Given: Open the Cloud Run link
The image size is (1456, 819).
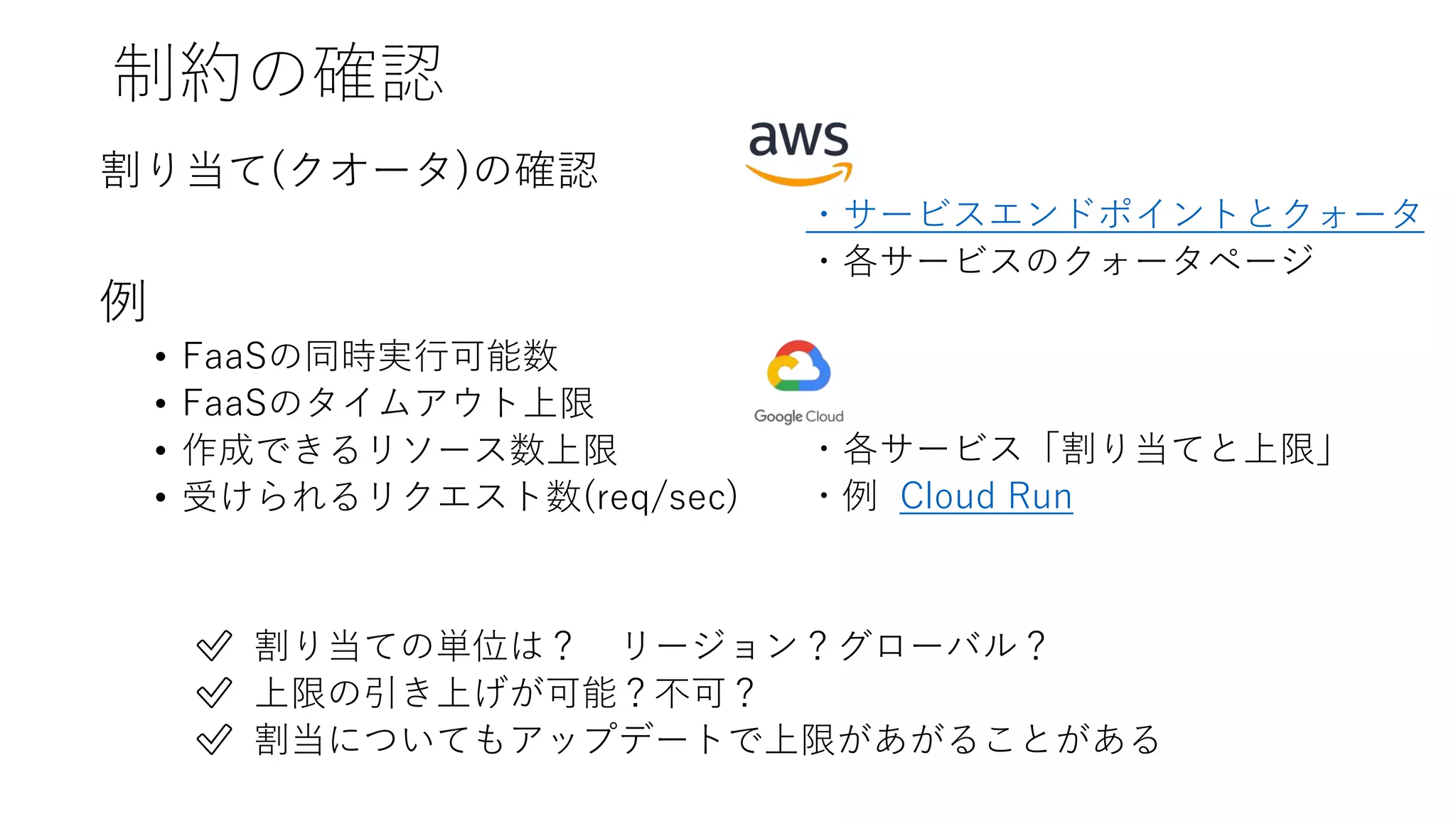Looking at the screenshot, I should pos(986,496).
